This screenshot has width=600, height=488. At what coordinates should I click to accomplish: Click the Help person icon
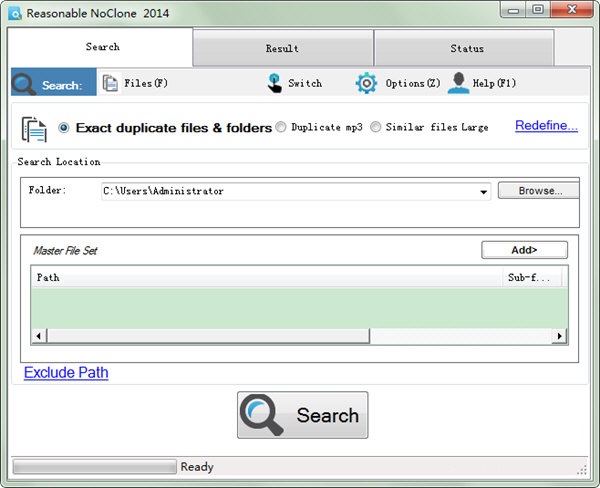[458, 83]
